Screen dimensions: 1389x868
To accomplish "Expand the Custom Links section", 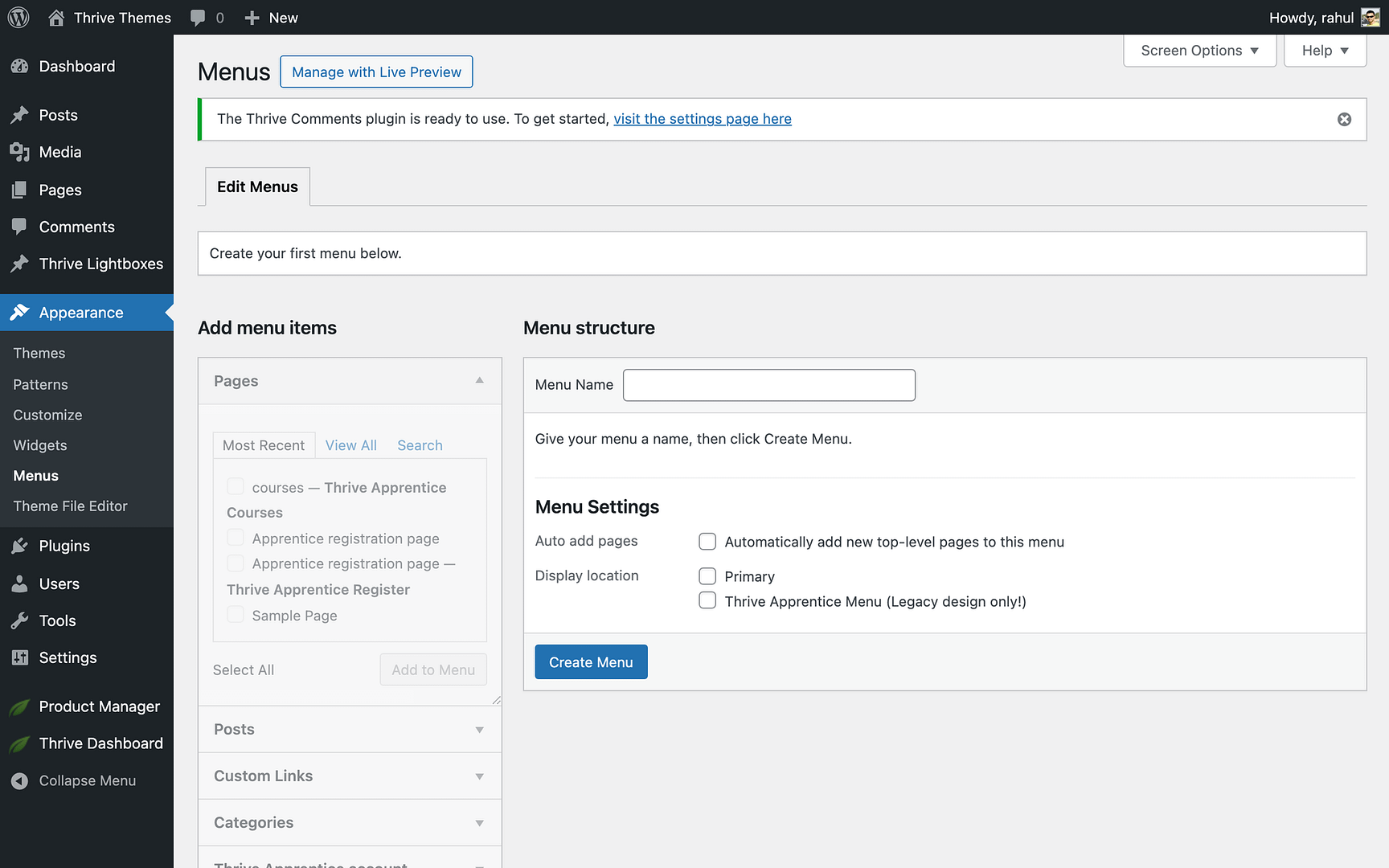I will [480, 776].
